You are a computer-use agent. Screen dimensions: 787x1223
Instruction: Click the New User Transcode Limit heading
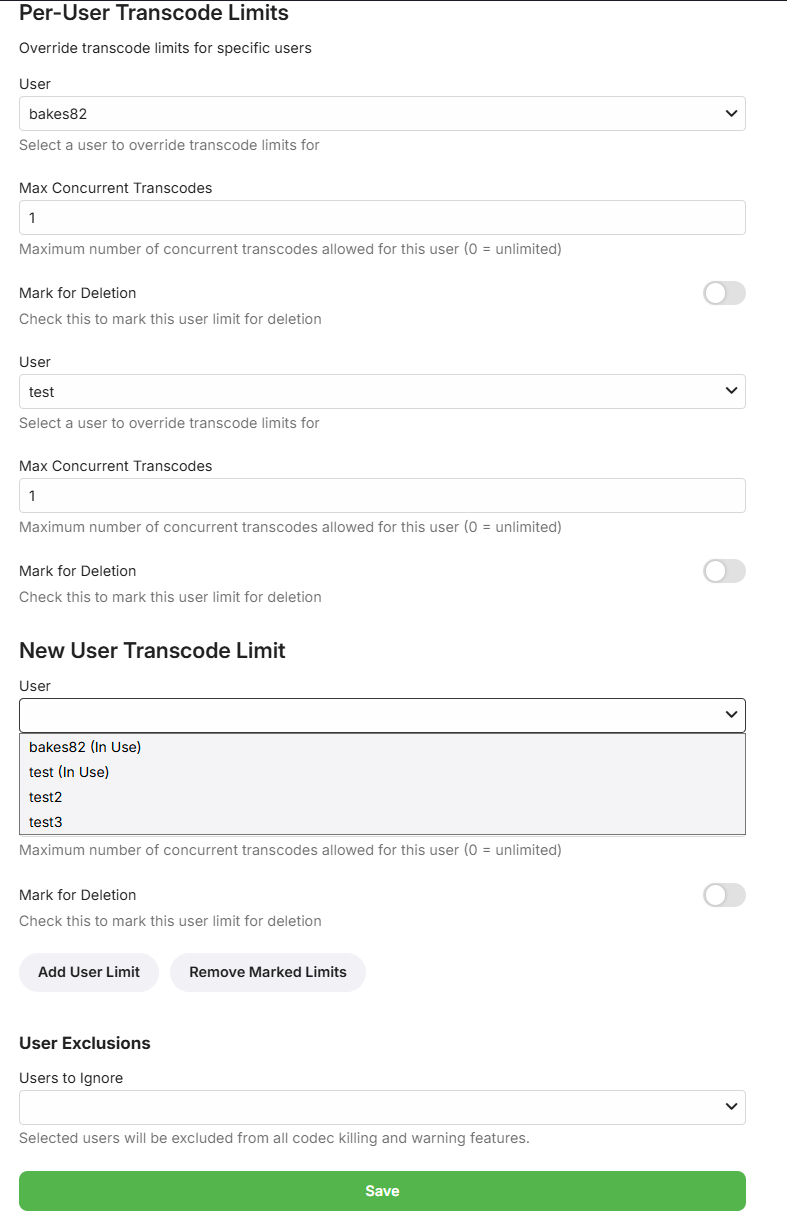coord(152,651)
